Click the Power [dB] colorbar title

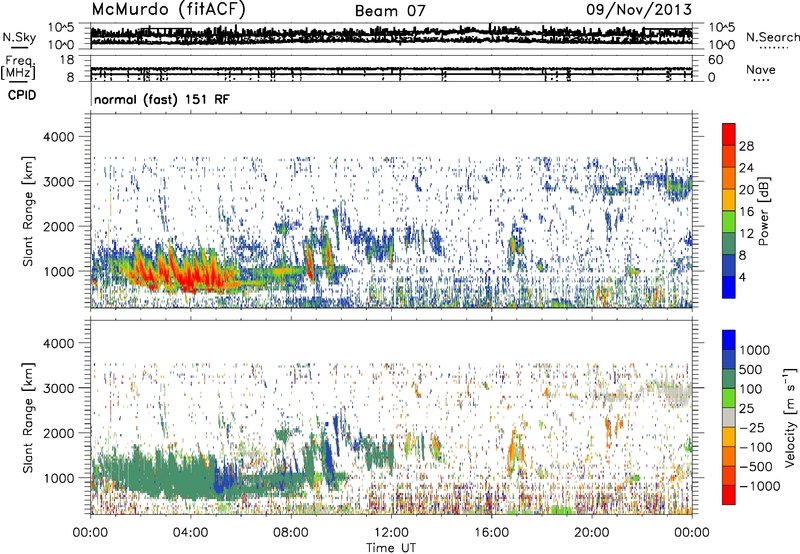click(763, 211)
